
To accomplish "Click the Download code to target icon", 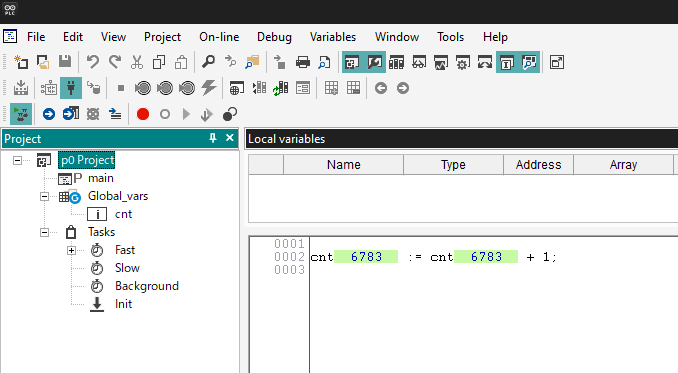I will pos(93,88).
